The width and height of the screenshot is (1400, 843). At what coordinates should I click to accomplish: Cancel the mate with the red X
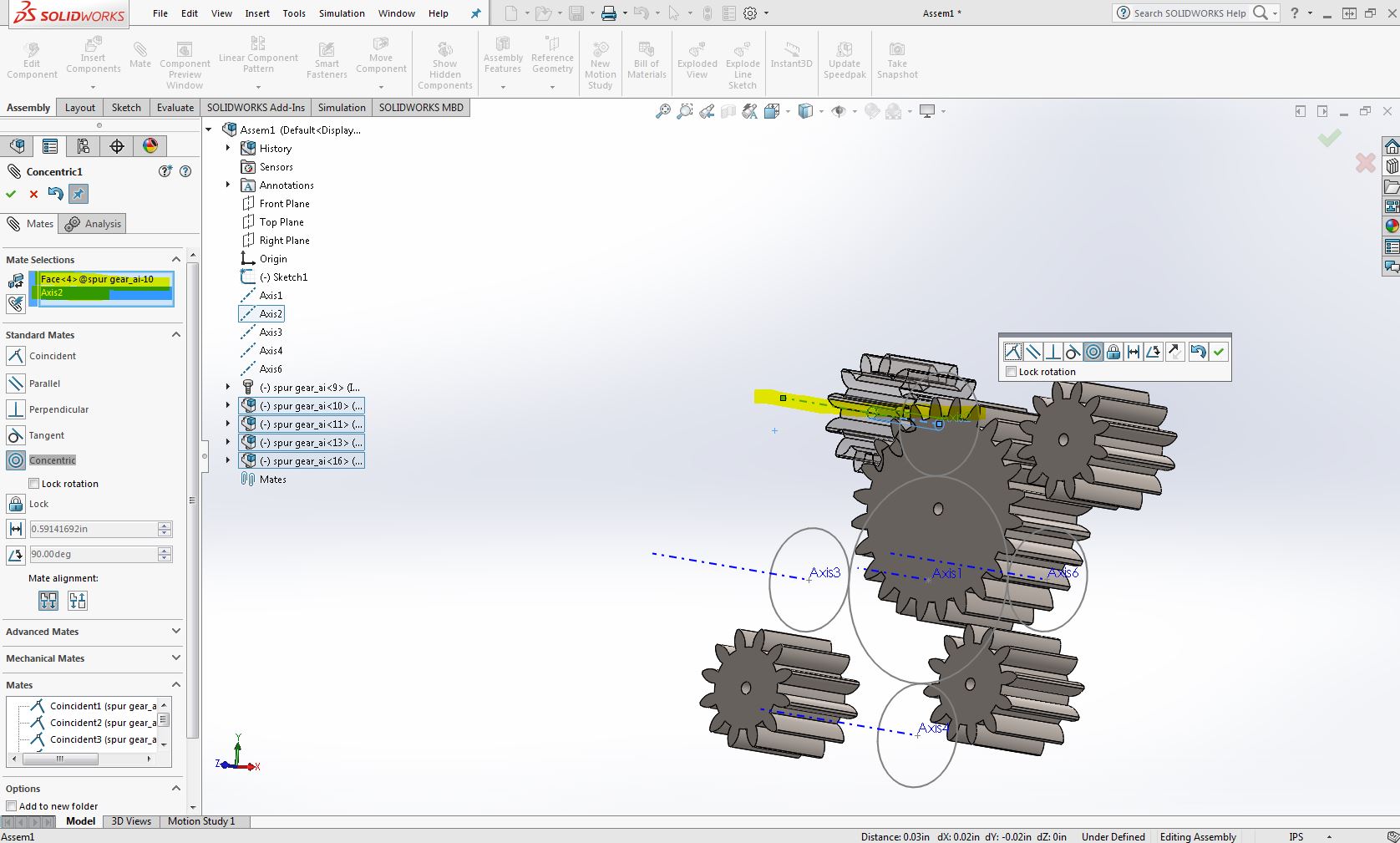[x=33, y=194]
